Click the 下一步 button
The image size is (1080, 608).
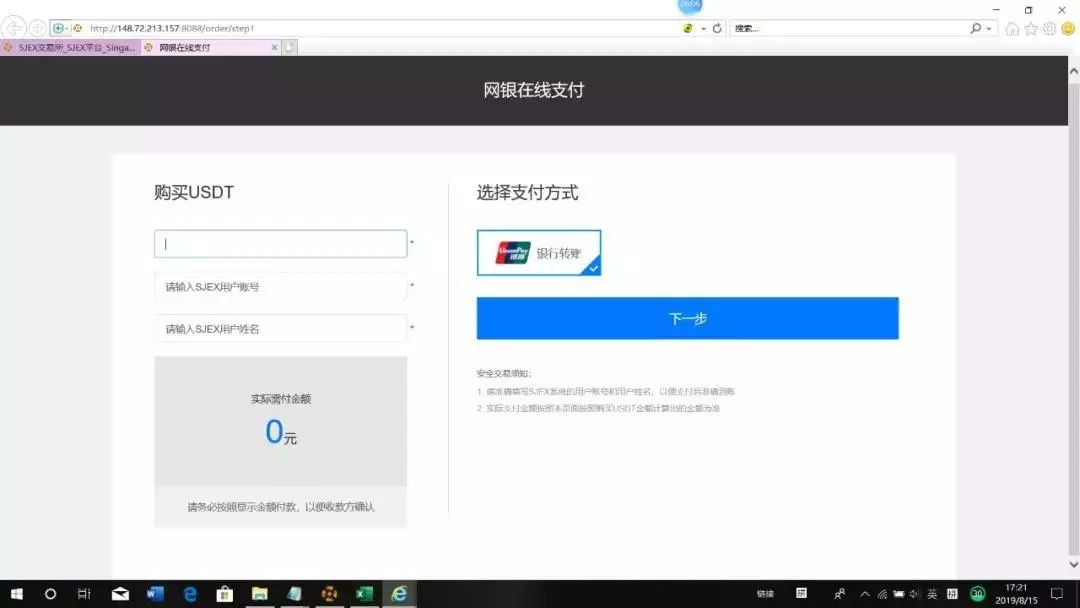click(687, 318)
